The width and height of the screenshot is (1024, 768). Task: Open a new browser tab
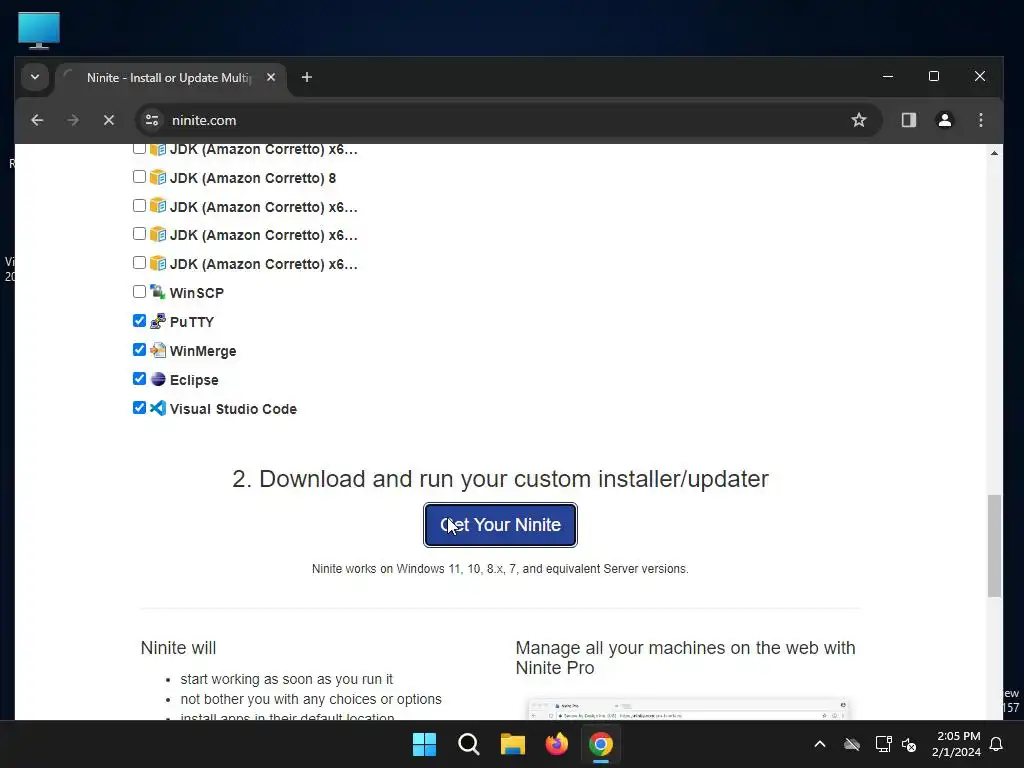coord(306,77)
